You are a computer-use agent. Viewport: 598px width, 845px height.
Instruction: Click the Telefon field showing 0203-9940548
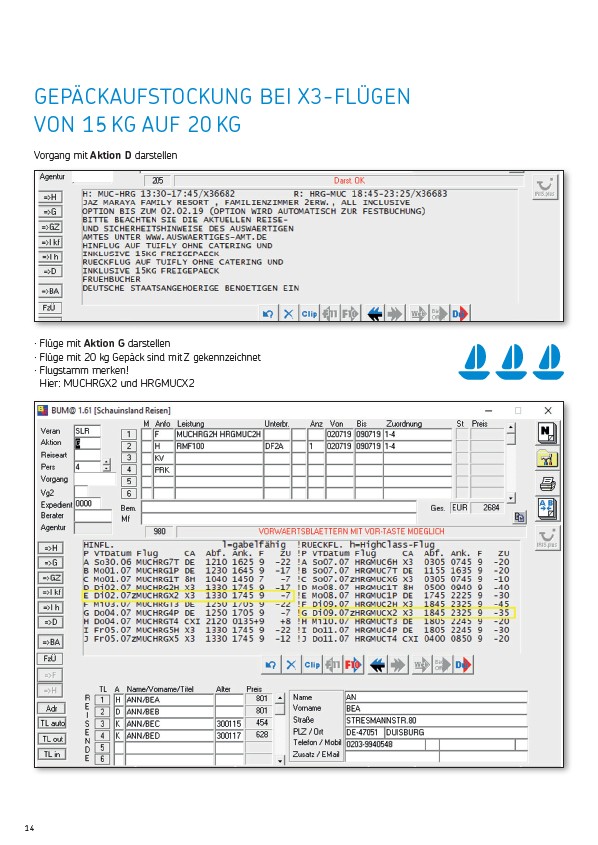pyautogui.click(x=385, y=744)
